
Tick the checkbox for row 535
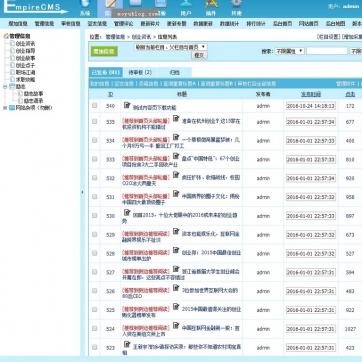95,121
